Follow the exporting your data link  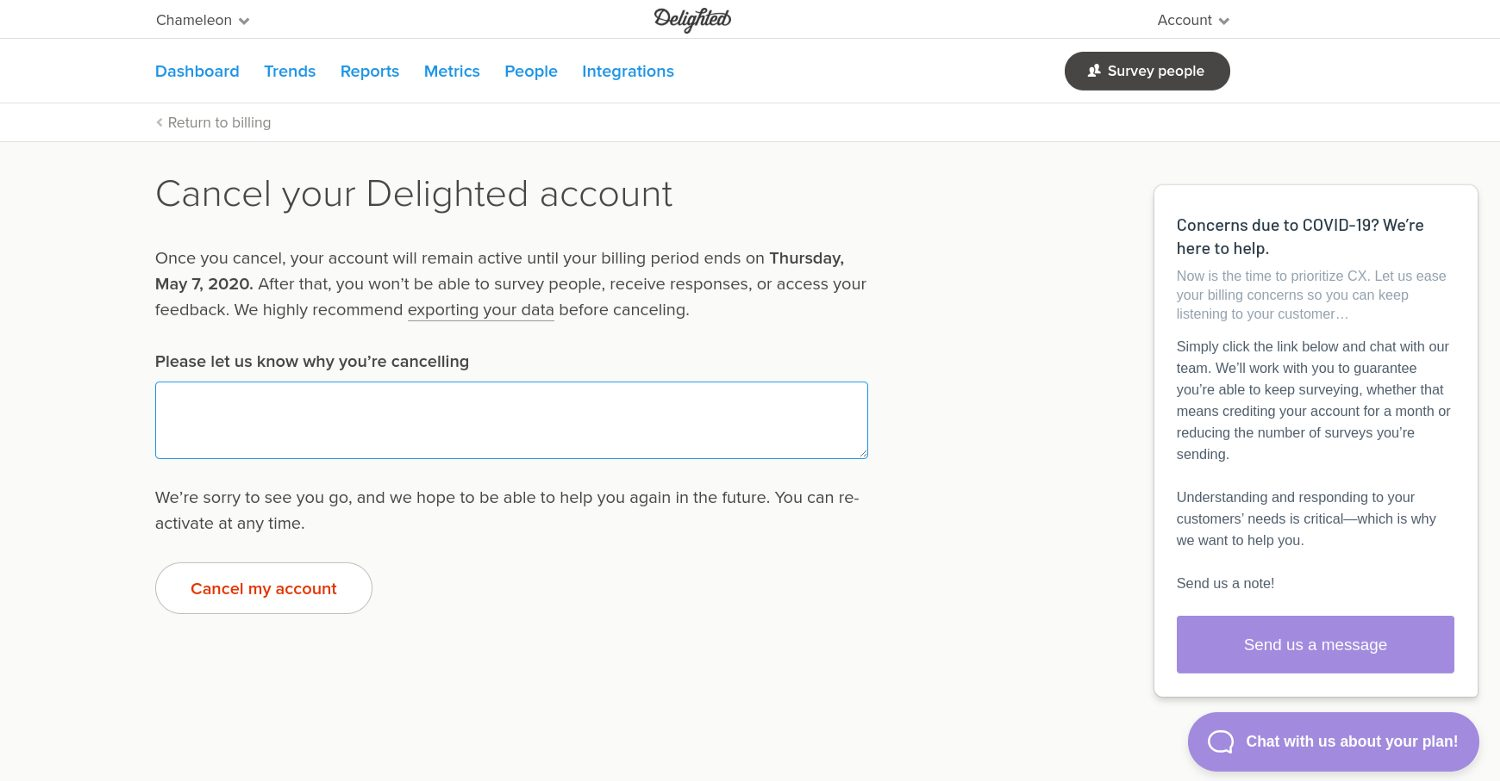pyautogui.click(x=481, y=310)
